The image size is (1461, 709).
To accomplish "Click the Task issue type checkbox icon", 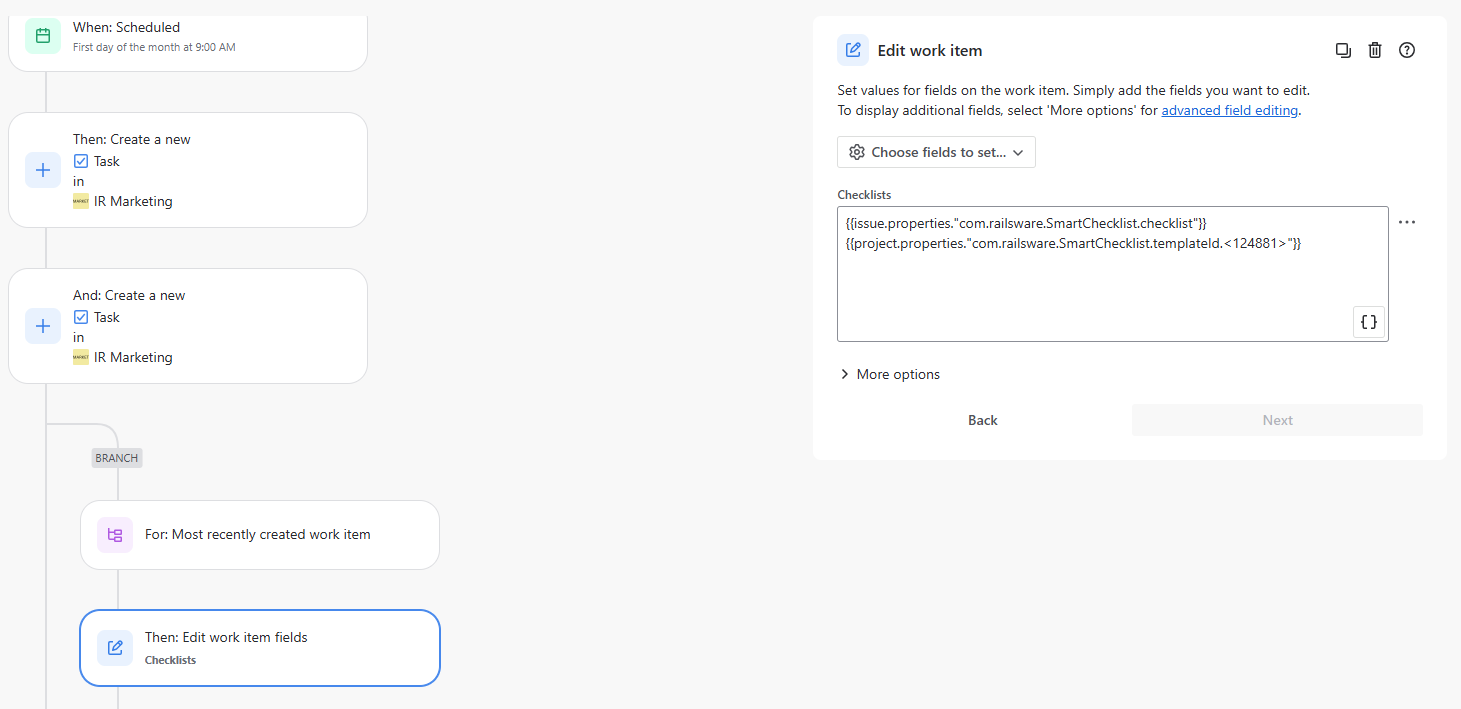I will point(81,160).
